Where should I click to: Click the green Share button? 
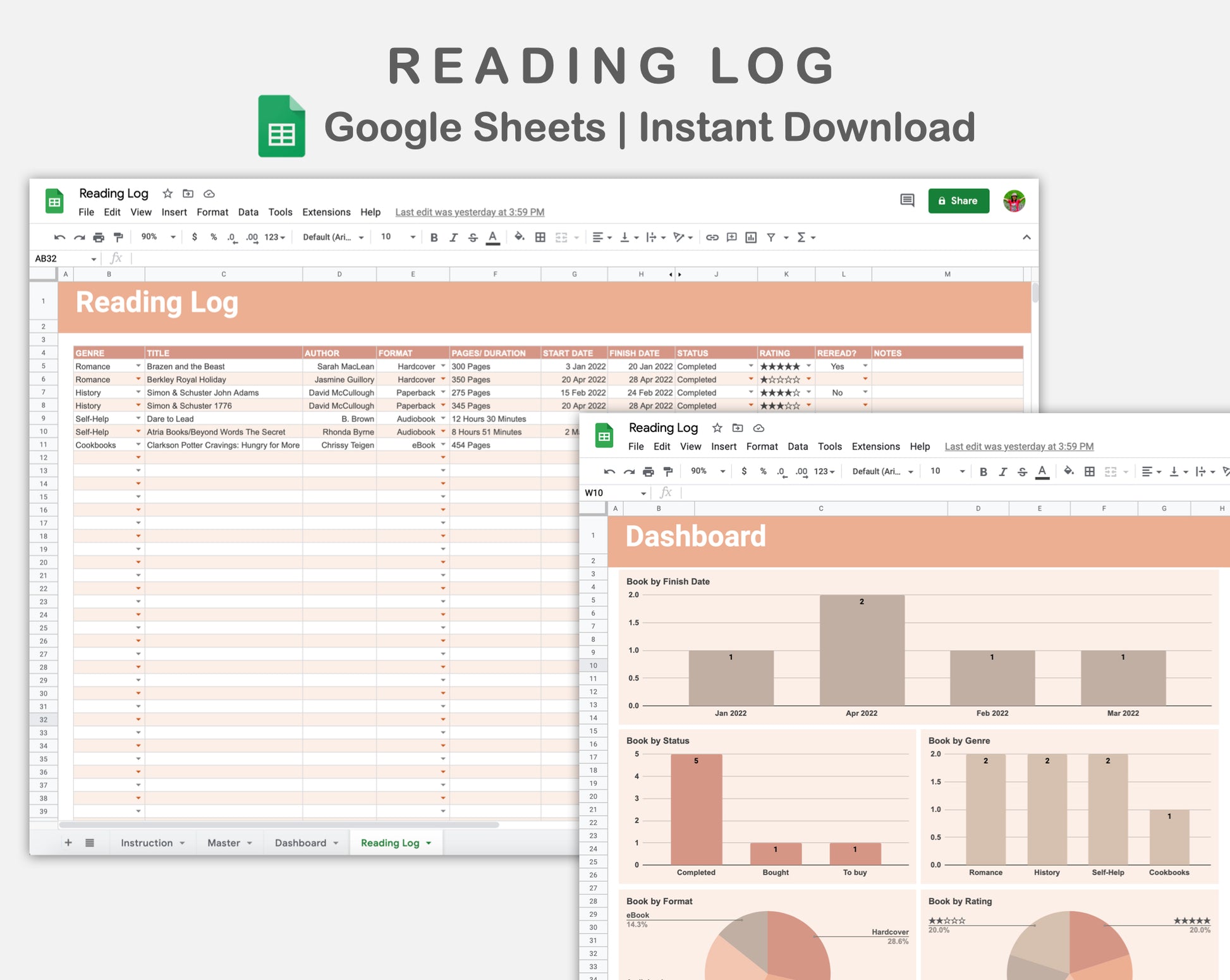pyautogui.click(x=958, y=200)
